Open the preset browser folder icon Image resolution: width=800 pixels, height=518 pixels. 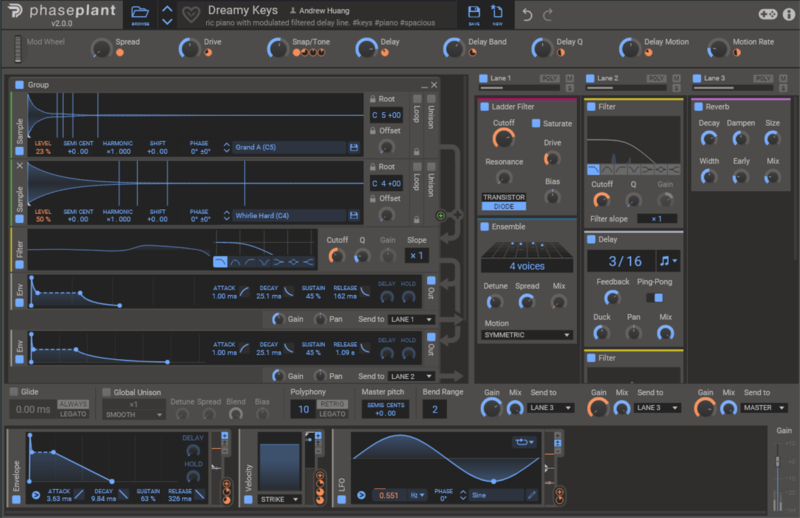click(141, 13)
